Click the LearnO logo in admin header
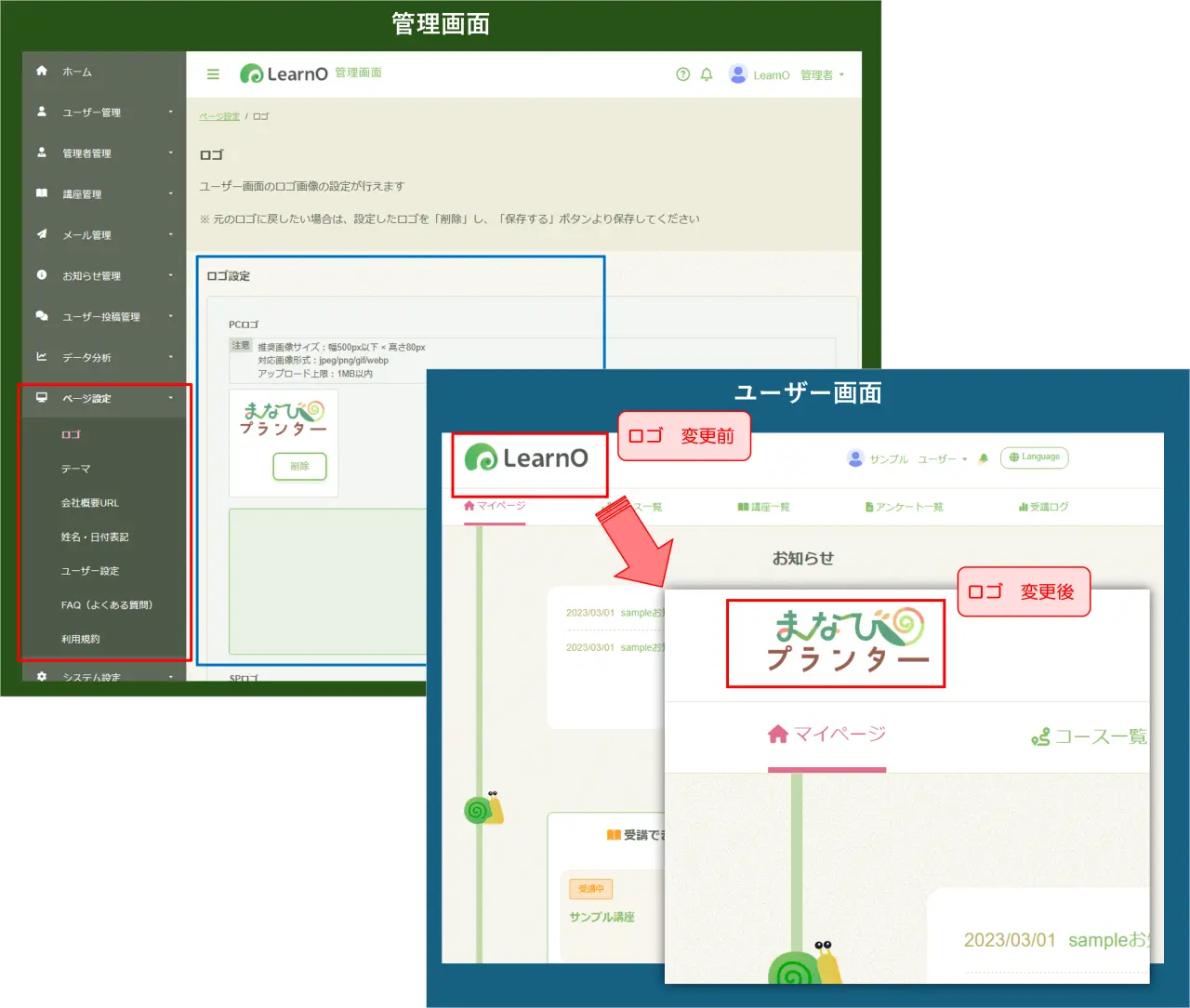Viewport: 1190px width, 1008px height. tap(284, 73)
